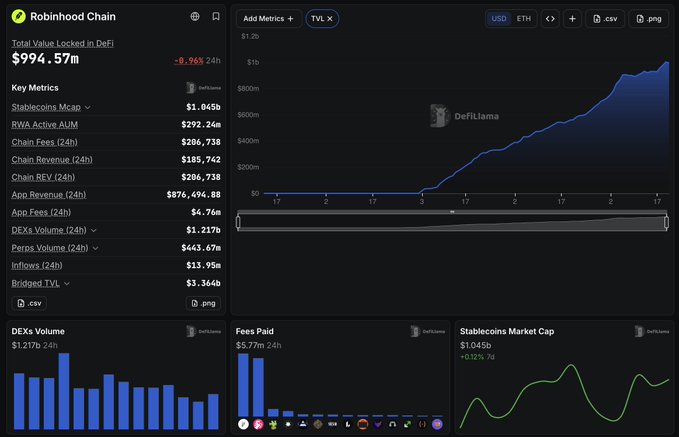Click the RWA Active AUM metric
Image resolution: width=679 pixels, height=437 pixels.
[45, 125]
